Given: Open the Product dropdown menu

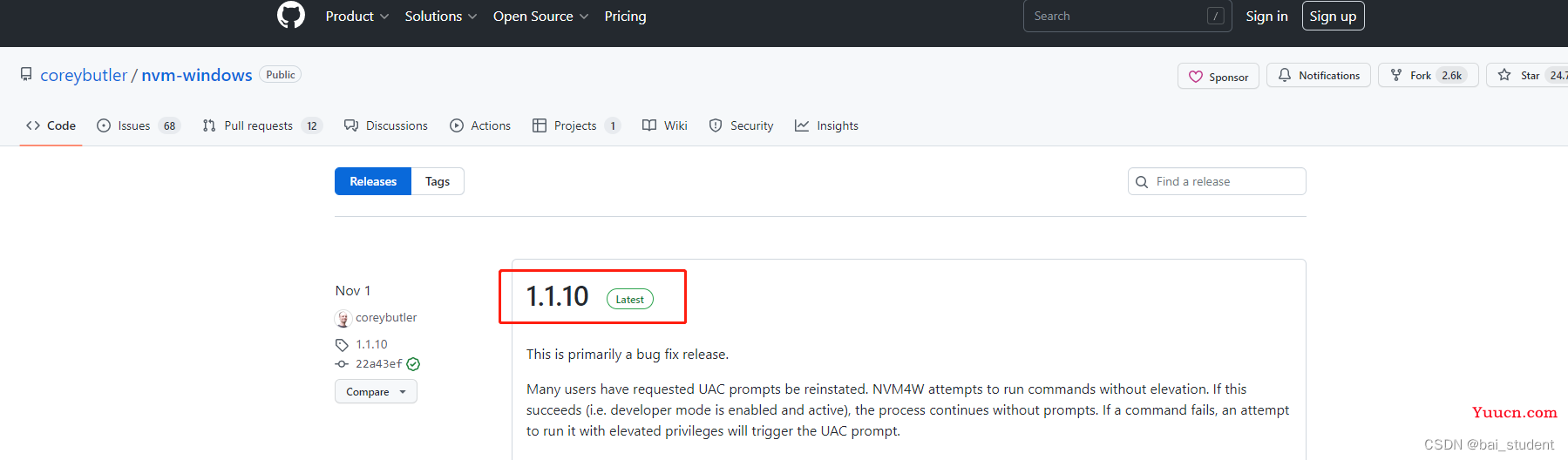Looking at the screenshot, I should 357,17.
